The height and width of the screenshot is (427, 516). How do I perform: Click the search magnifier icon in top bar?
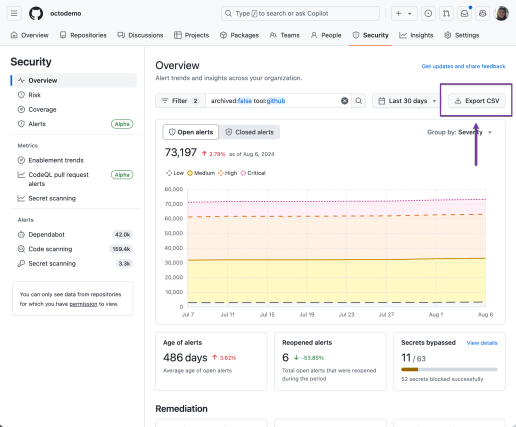pyautogui.click(x=228, y=14)
